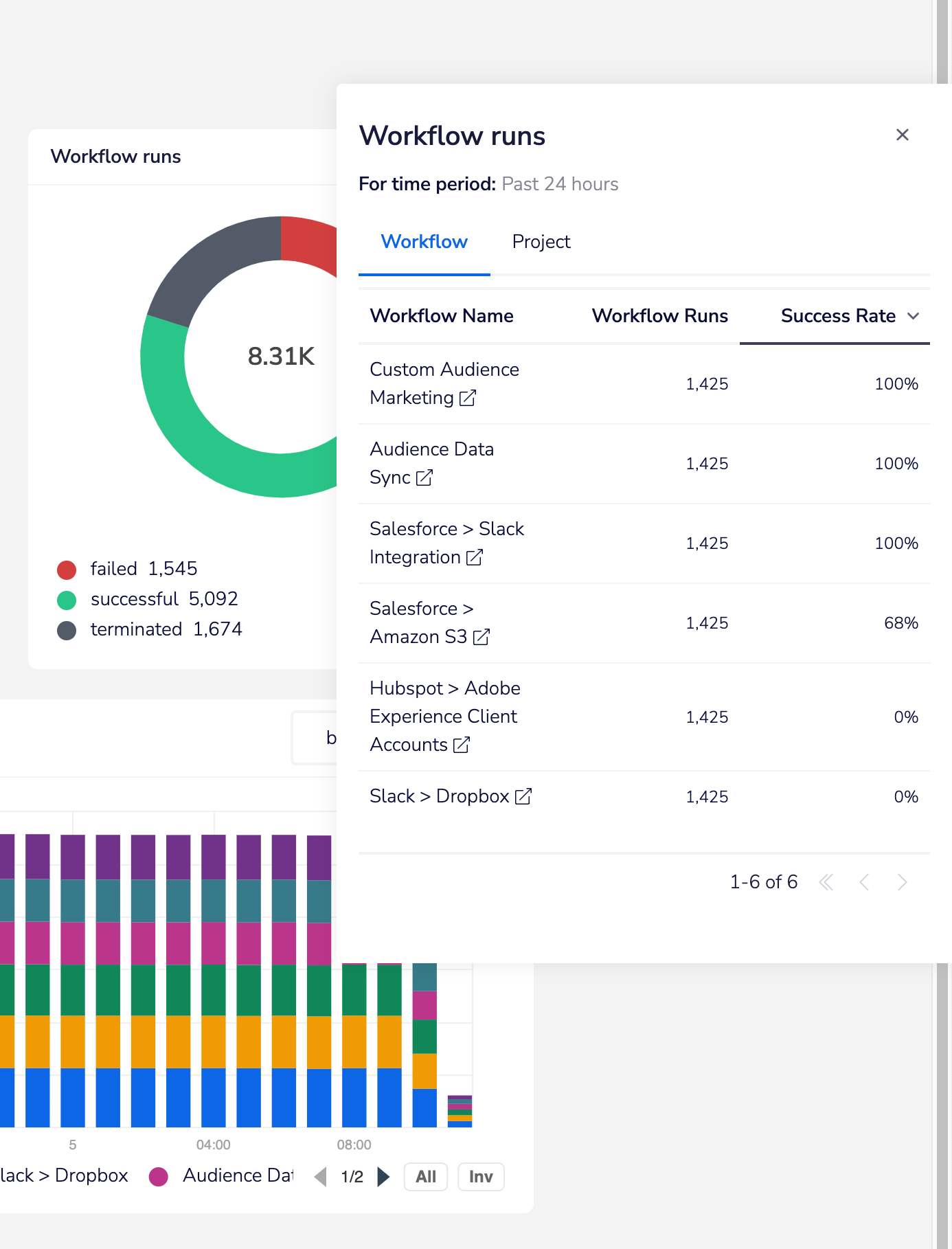Open Audience Data Sync external link icon
952x1249 pixels.
tap(424, 477)
